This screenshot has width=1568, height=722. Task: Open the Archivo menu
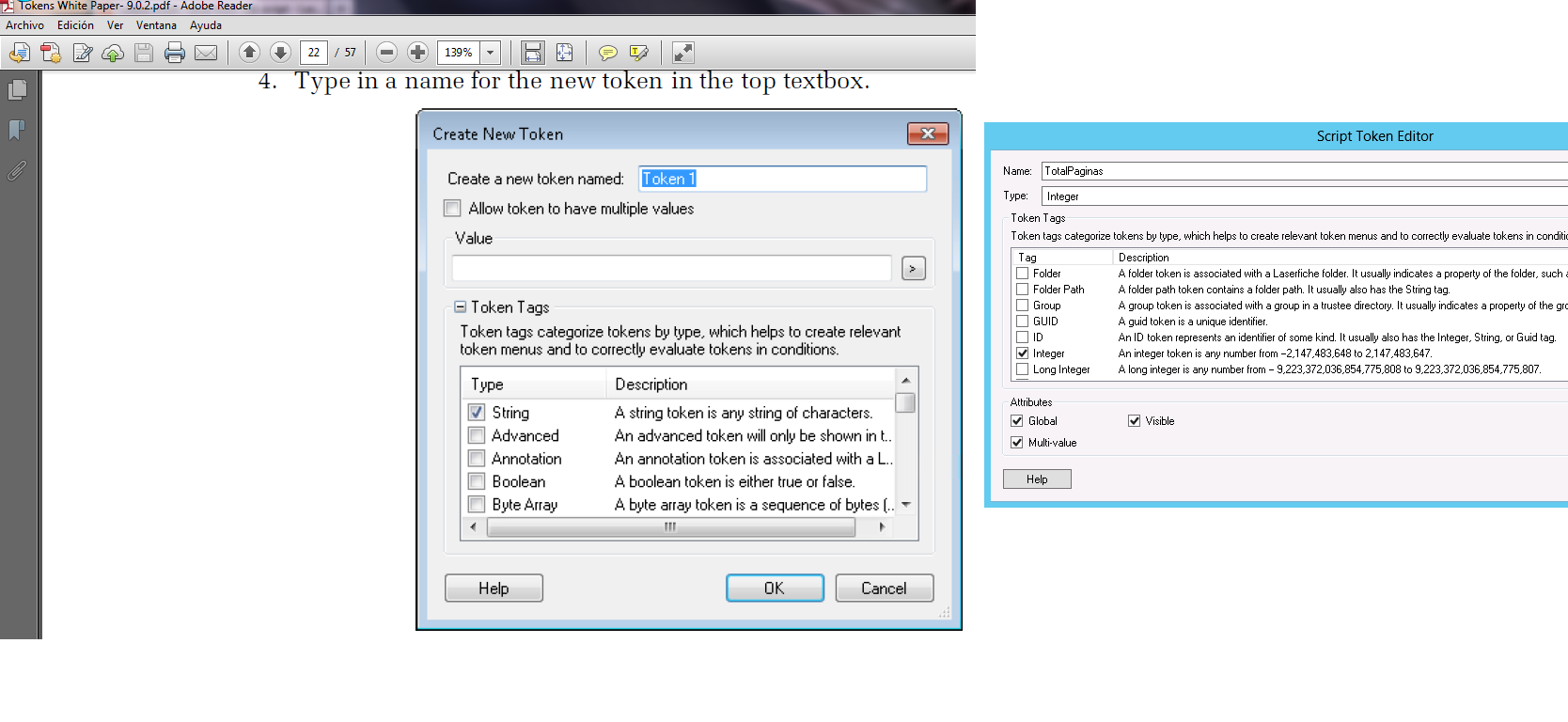click(24, 25)
